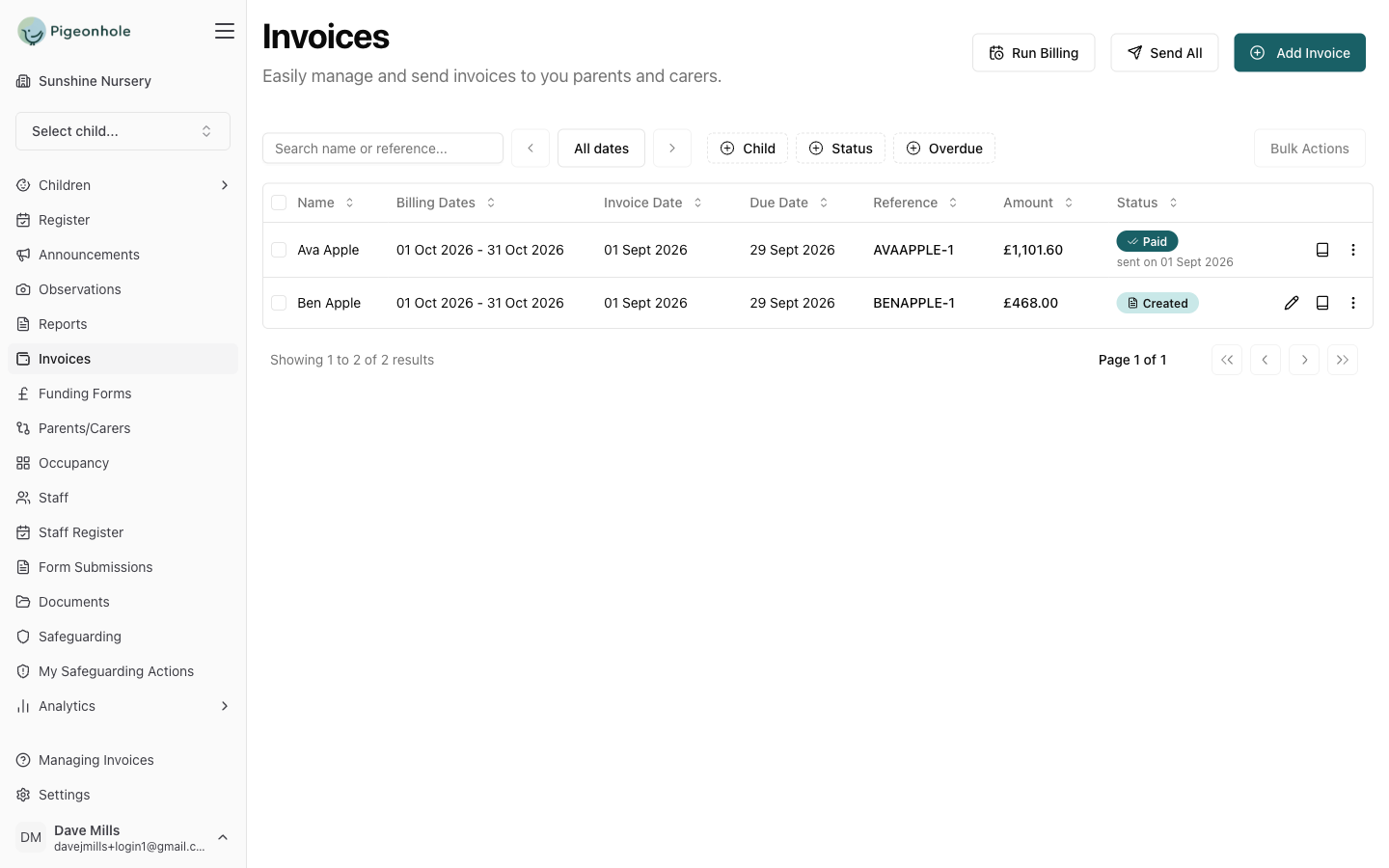Click the Pigeonhole logo icon
This screenshot has width=1389, height=868.
pos(32,32)
